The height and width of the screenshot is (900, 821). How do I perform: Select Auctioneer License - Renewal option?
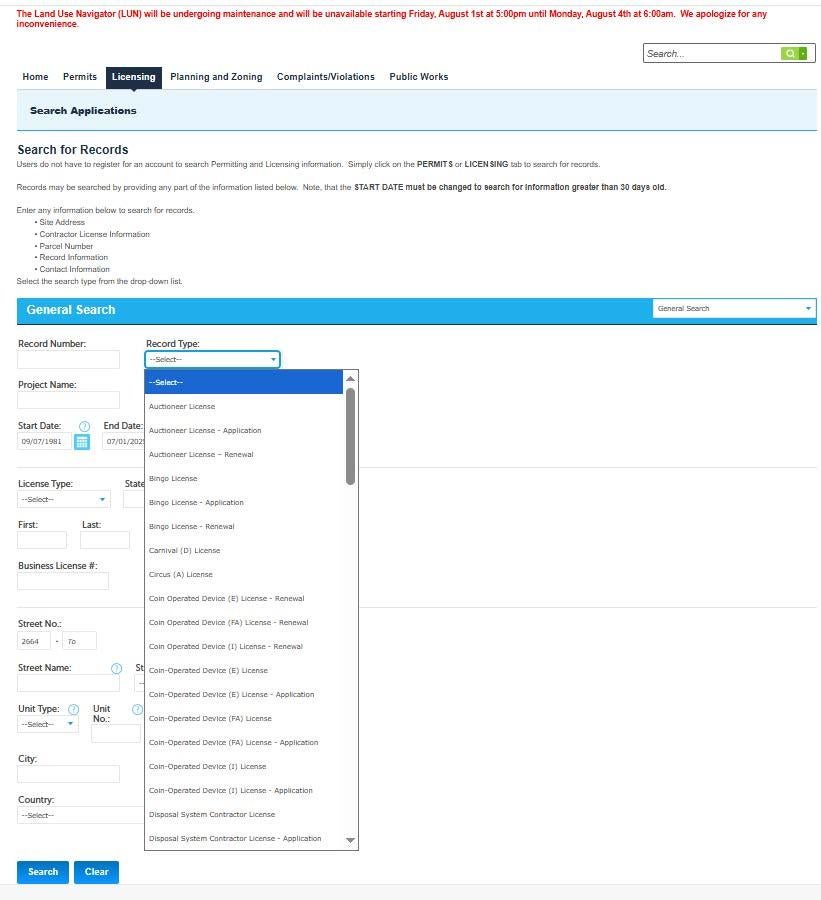[x=243, y=455]
